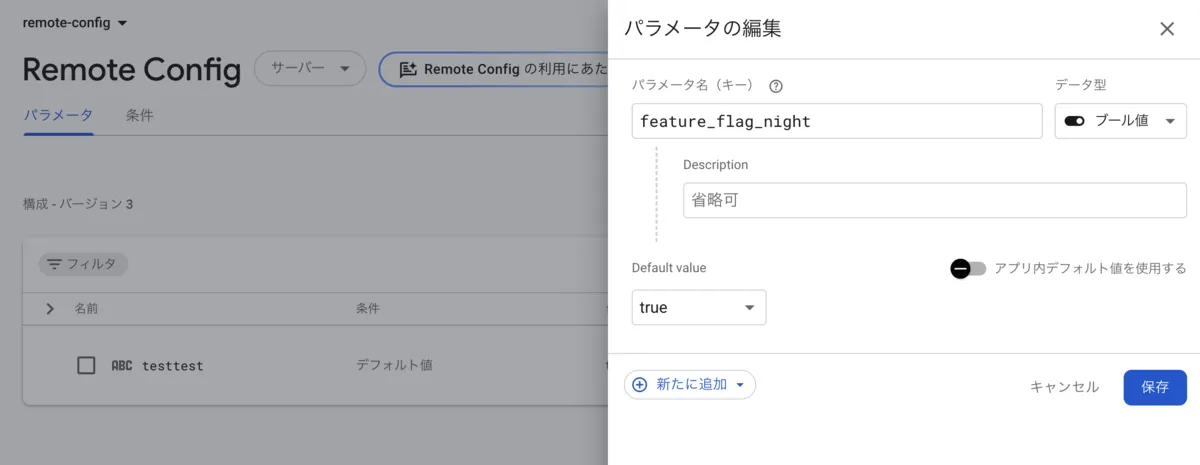Image resolution: width=1200 pixels, height=465 pixels.
Task: Click the filter icon in the table header
Action: tap(54, 264)
